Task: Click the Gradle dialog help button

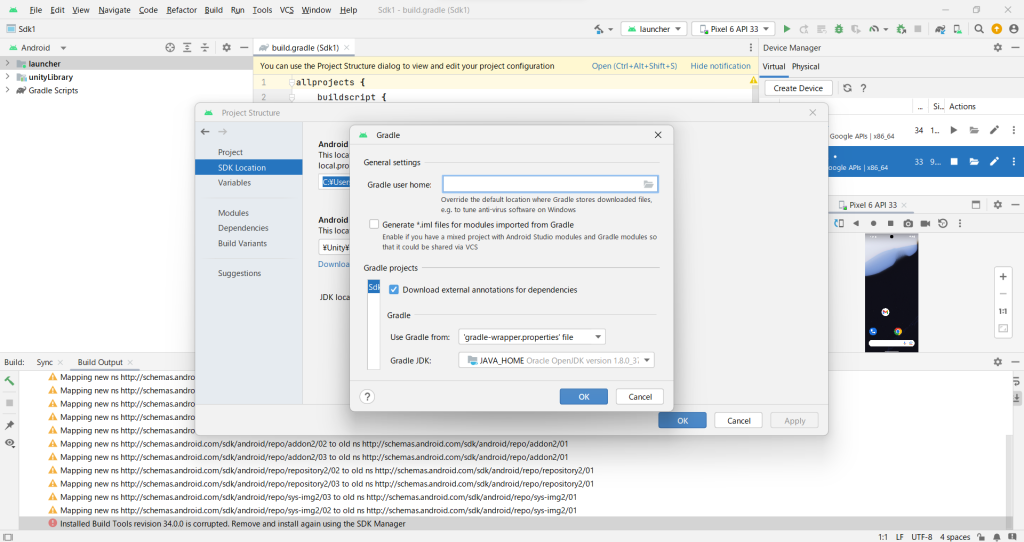Action: point(367,396)
